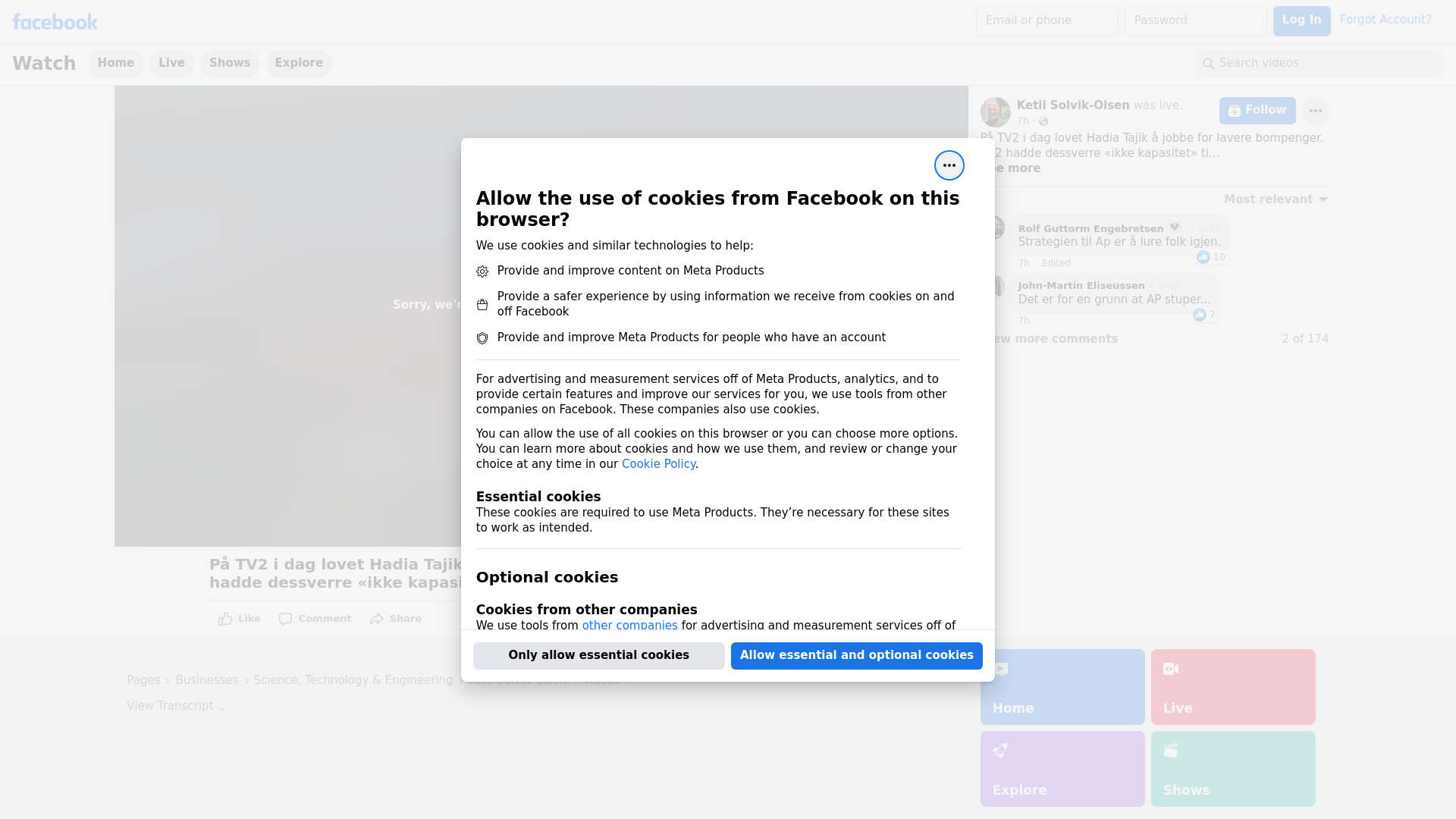Open post options ellipsis next to Follow
The width and height of the screenshot is (1456, 819).
click(1315, 111)
